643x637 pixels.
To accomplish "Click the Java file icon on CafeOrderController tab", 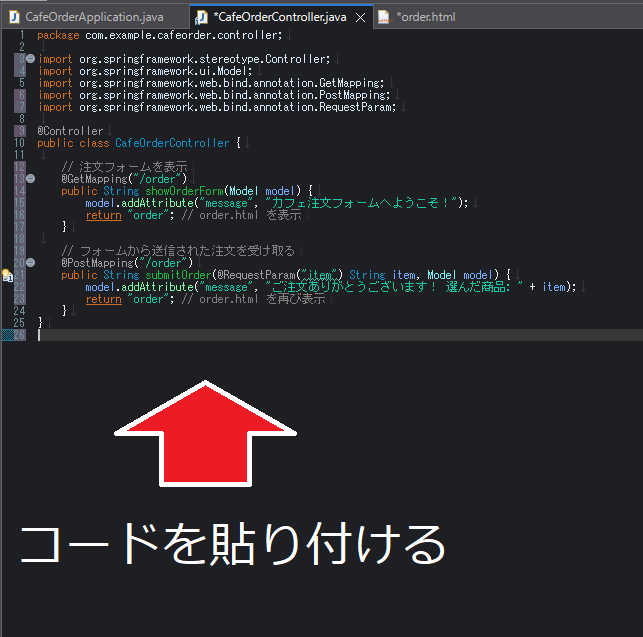I will pos(202,16).
